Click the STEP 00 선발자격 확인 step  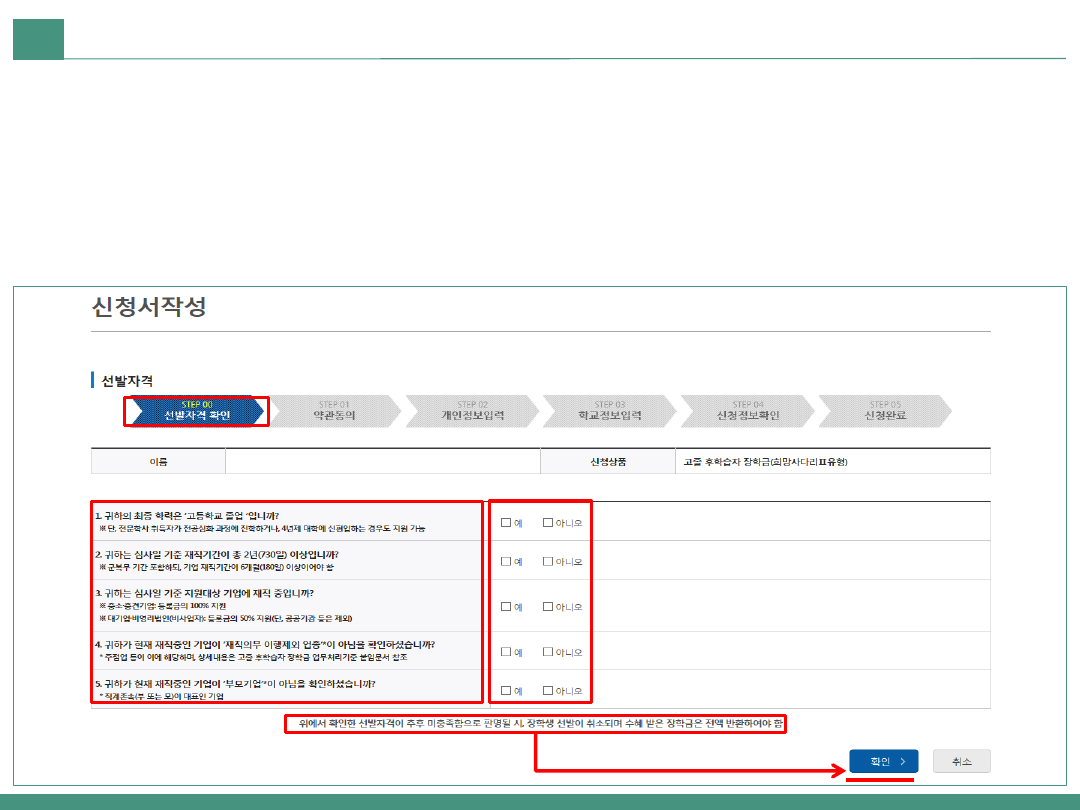[196, 411]
